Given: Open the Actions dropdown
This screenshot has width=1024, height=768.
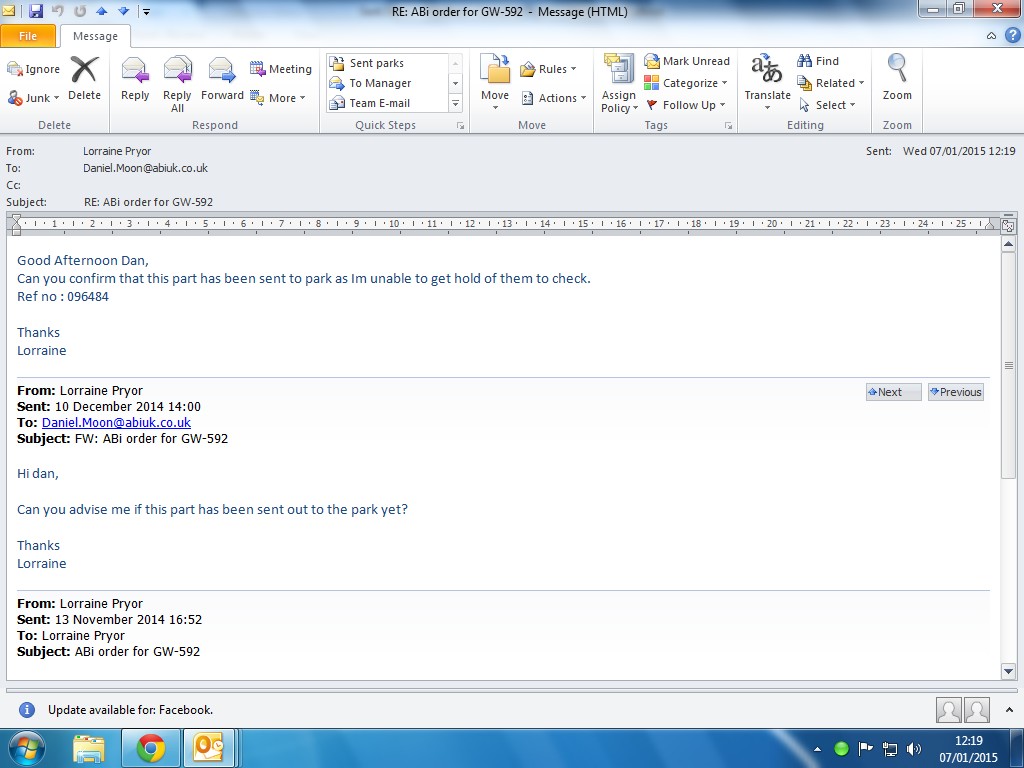Looking at the screenshot, I should point(553,98).
